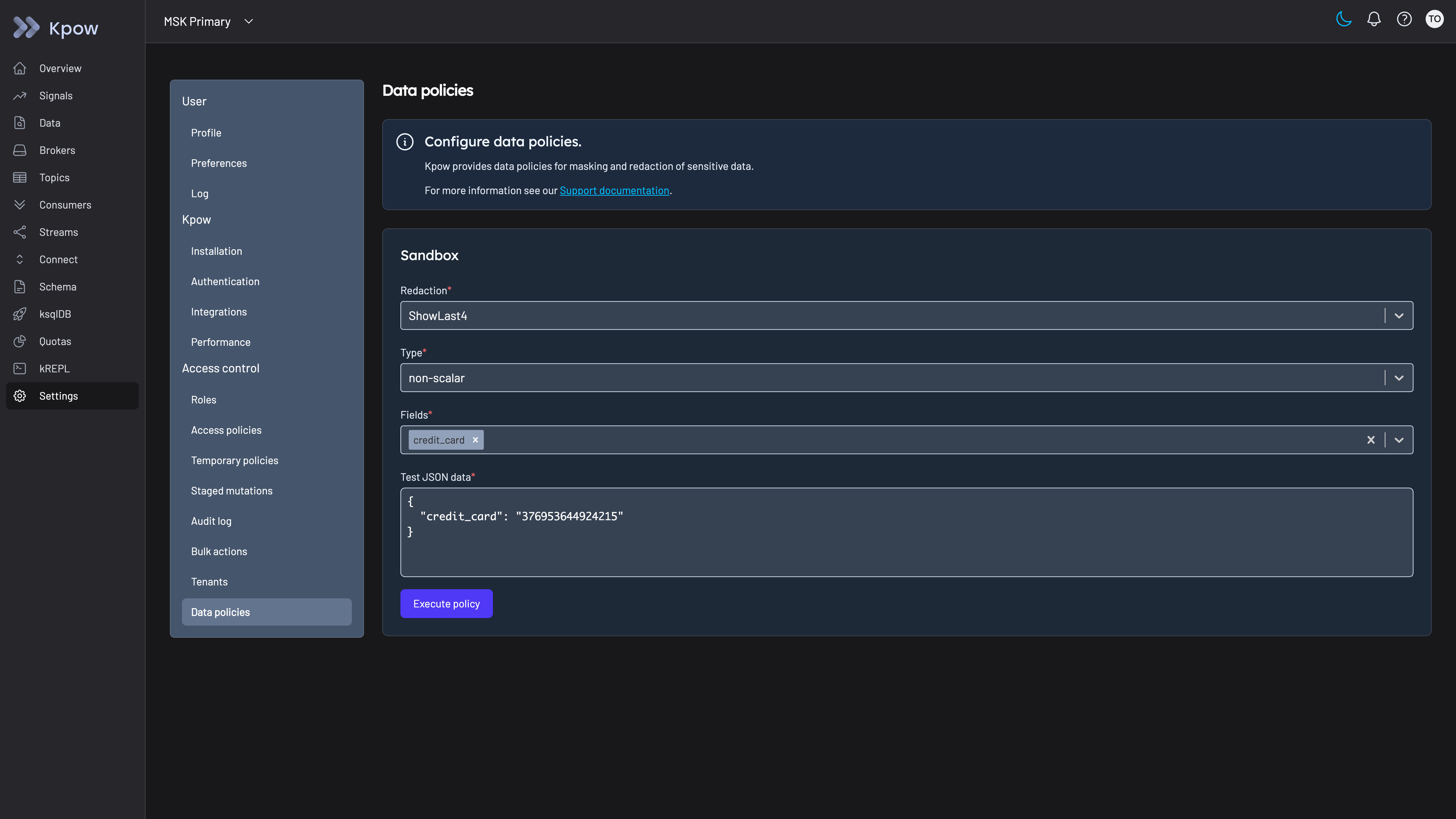Remove the credit_card field tag
This screenshot has width=1456, height=819.
click(x=475, y=440)
